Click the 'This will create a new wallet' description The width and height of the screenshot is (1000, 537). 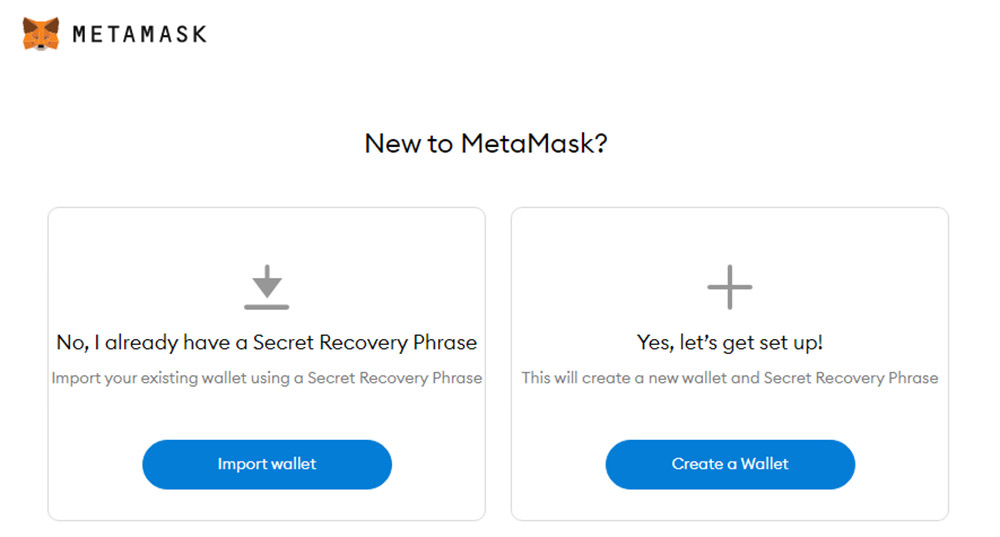pos(730,378)
